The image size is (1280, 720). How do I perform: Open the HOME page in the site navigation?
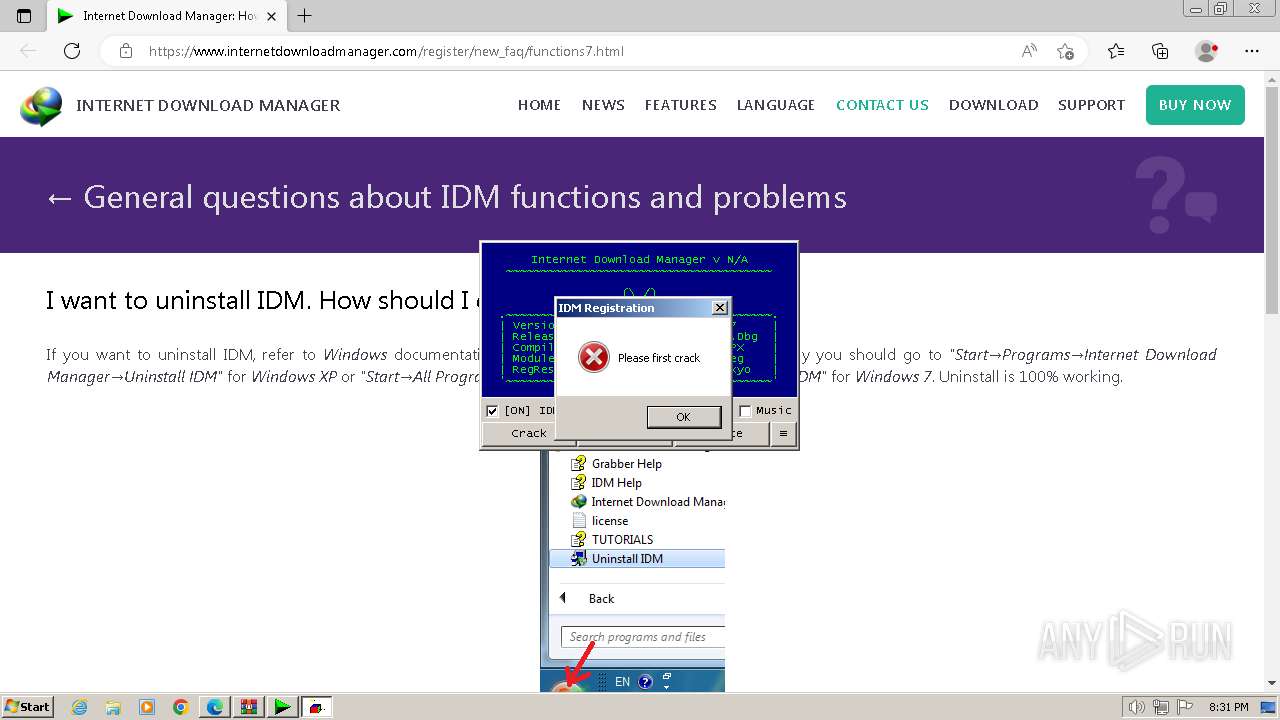(539, 105)
